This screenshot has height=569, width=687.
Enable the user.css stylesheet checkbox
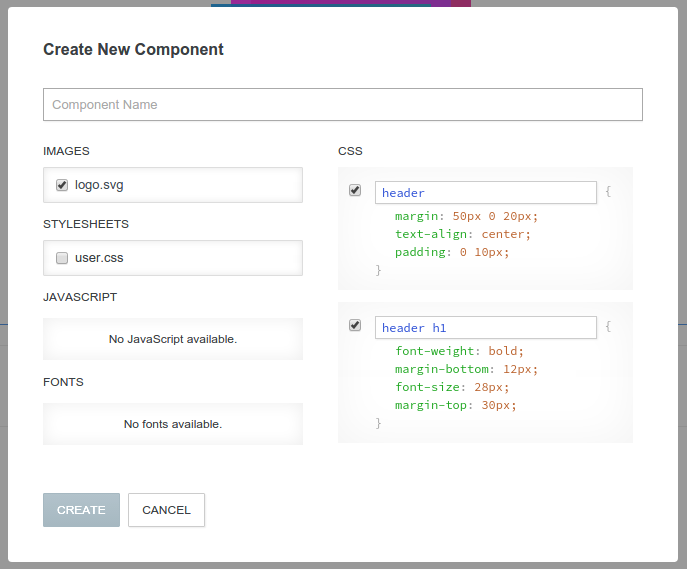62,258
